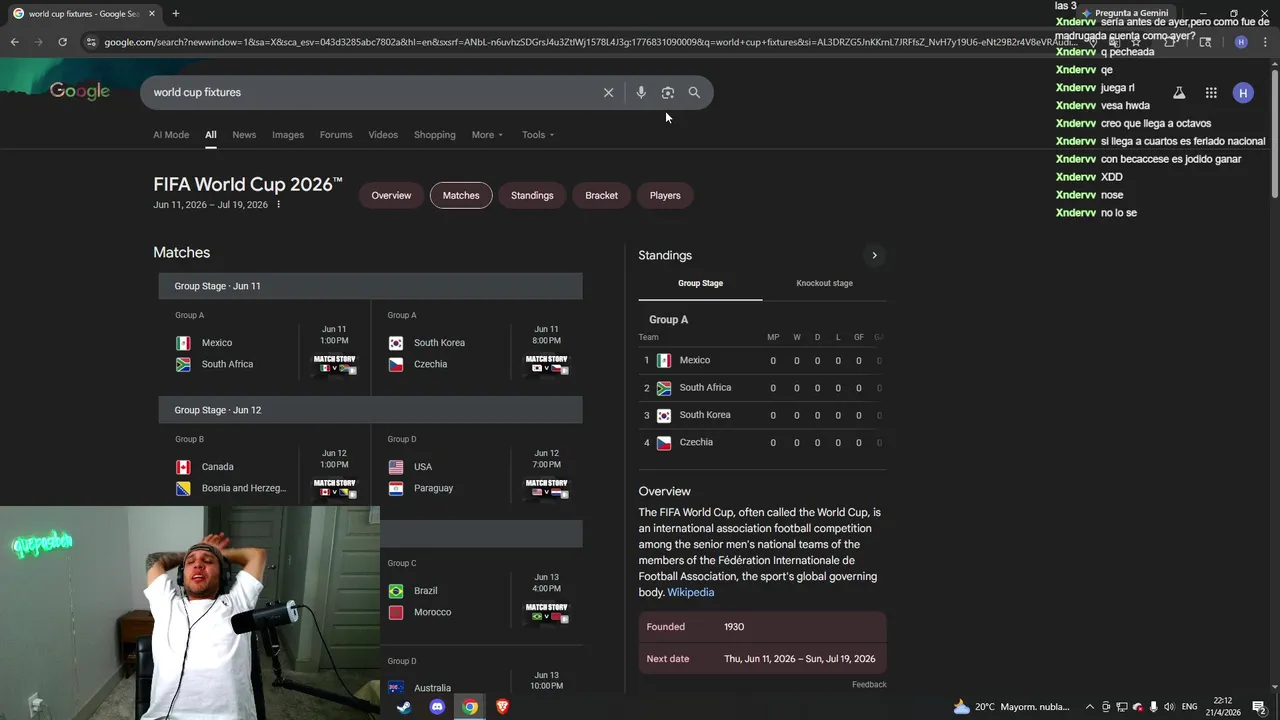Open Match Story for Brazil vs Morocco
1280x720 pixels.
click(x=547, y=612)
